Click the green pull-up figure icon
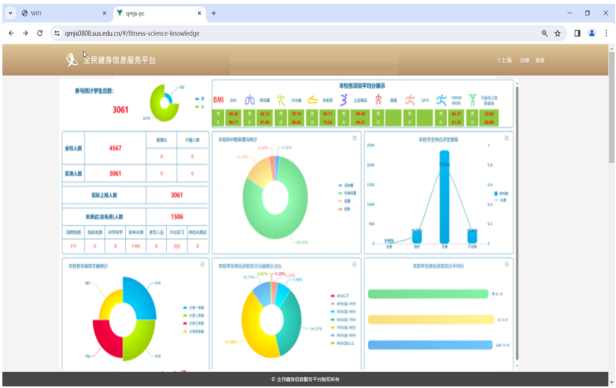The height and width of the screenshot is (388, 616). (x=473, y=100)
